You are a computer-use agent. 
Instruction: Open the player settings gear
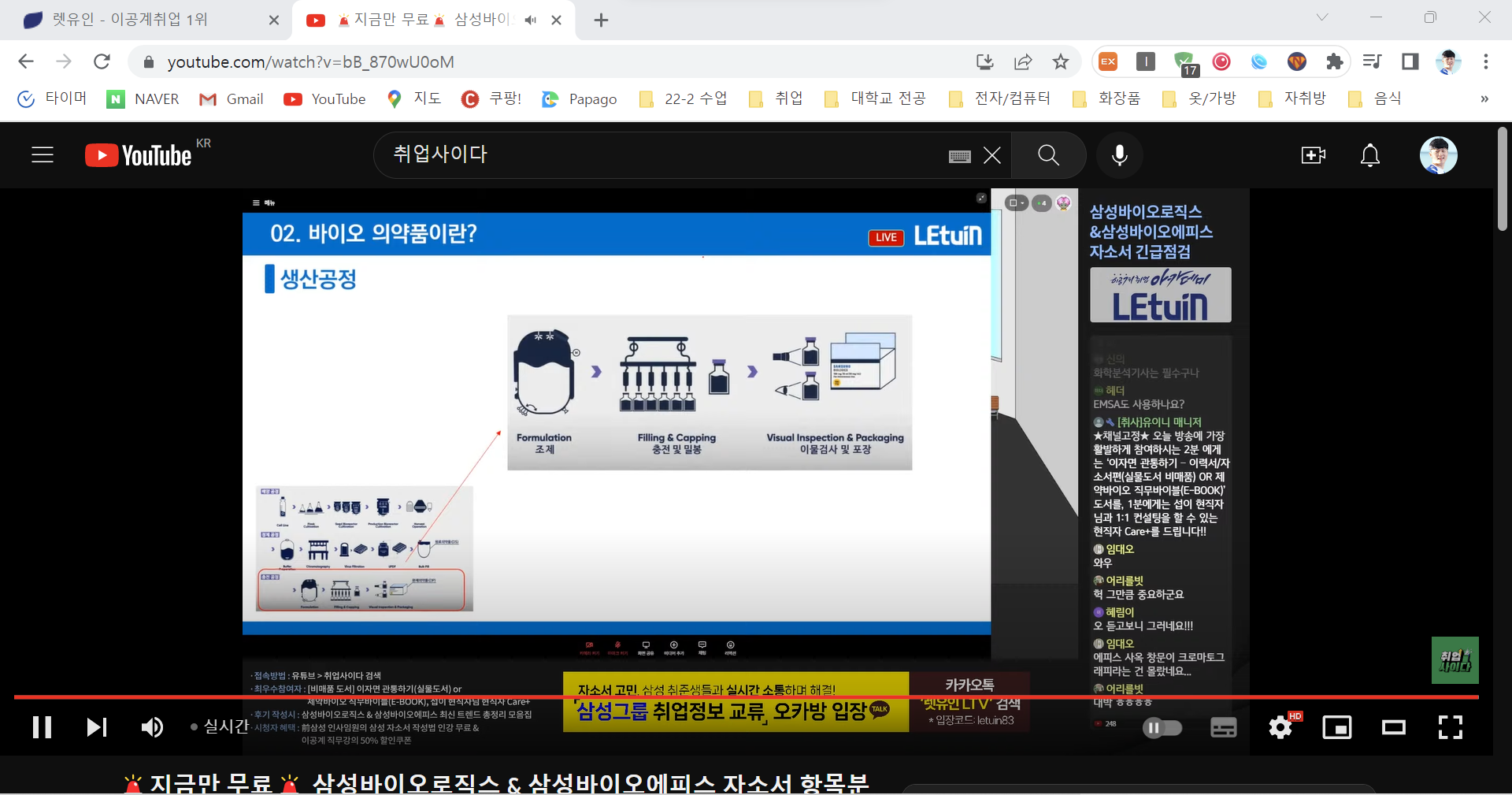(x=1280, y=726)
